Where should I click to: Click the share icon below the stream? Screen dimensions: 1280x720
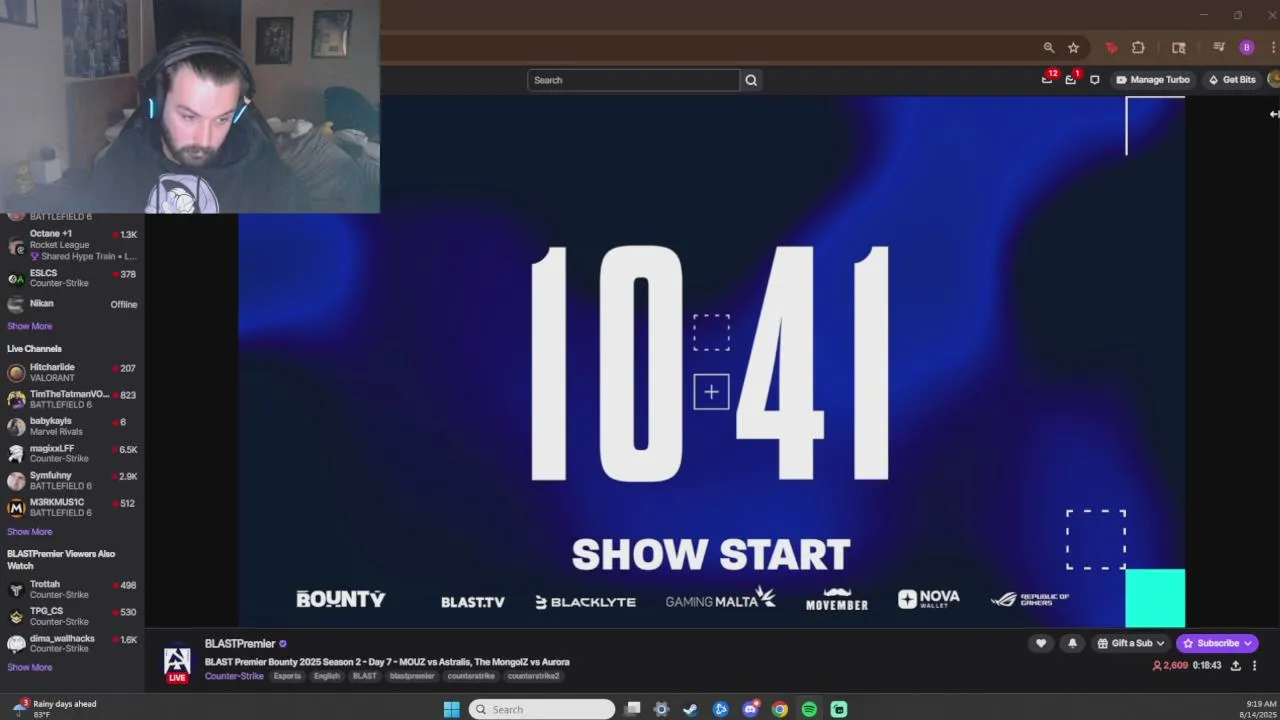pyautogui.click(x=1236, y=666)
